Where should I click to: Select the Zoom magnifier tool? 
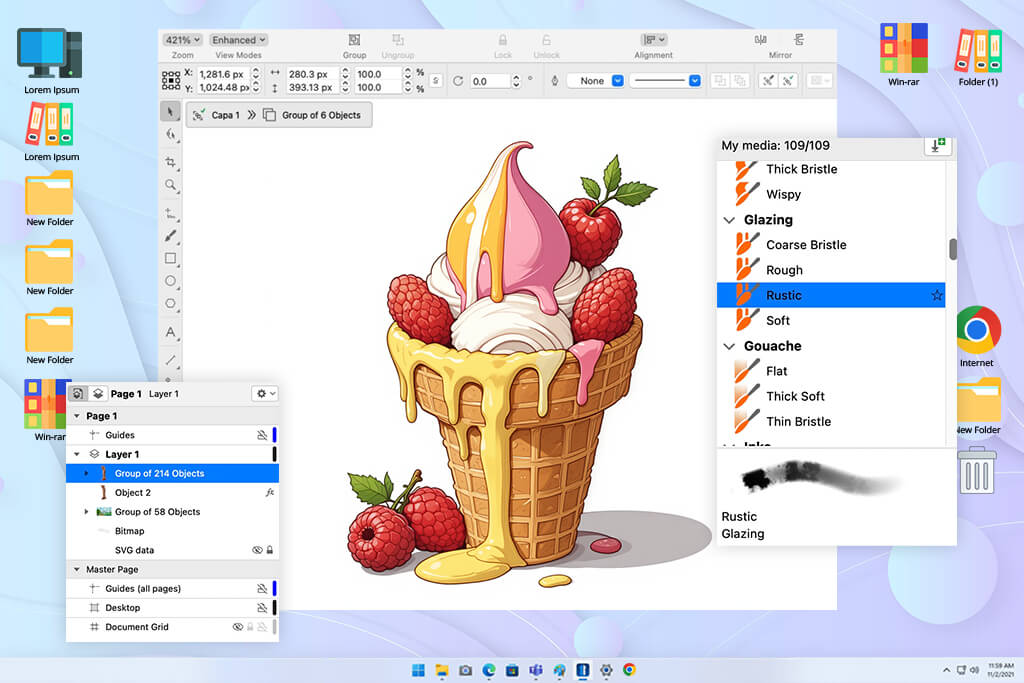[170, 185]
